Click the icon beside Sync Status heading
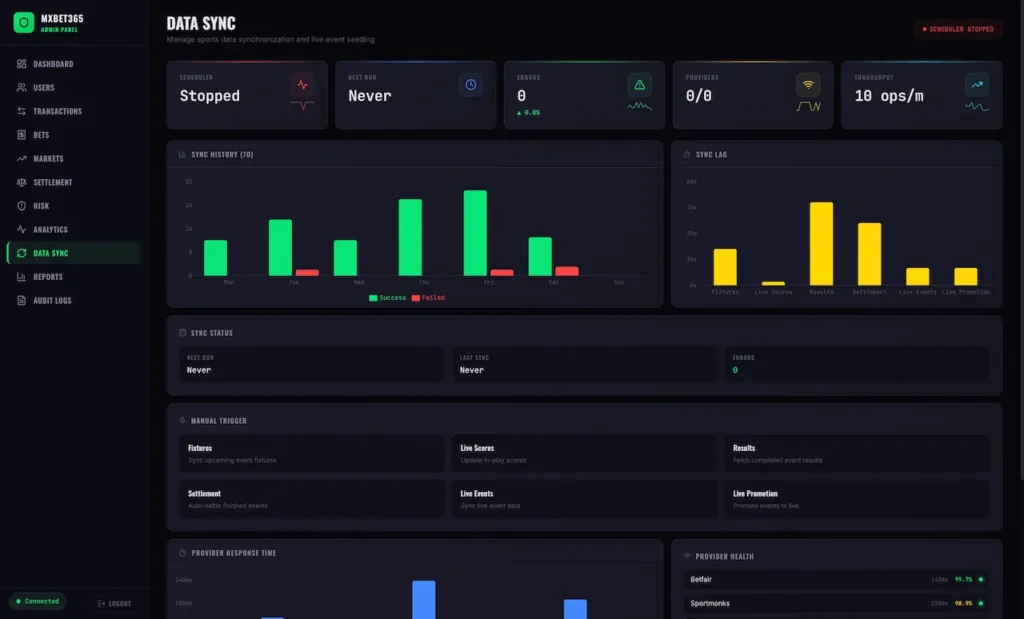 click(x=182, y=333)
